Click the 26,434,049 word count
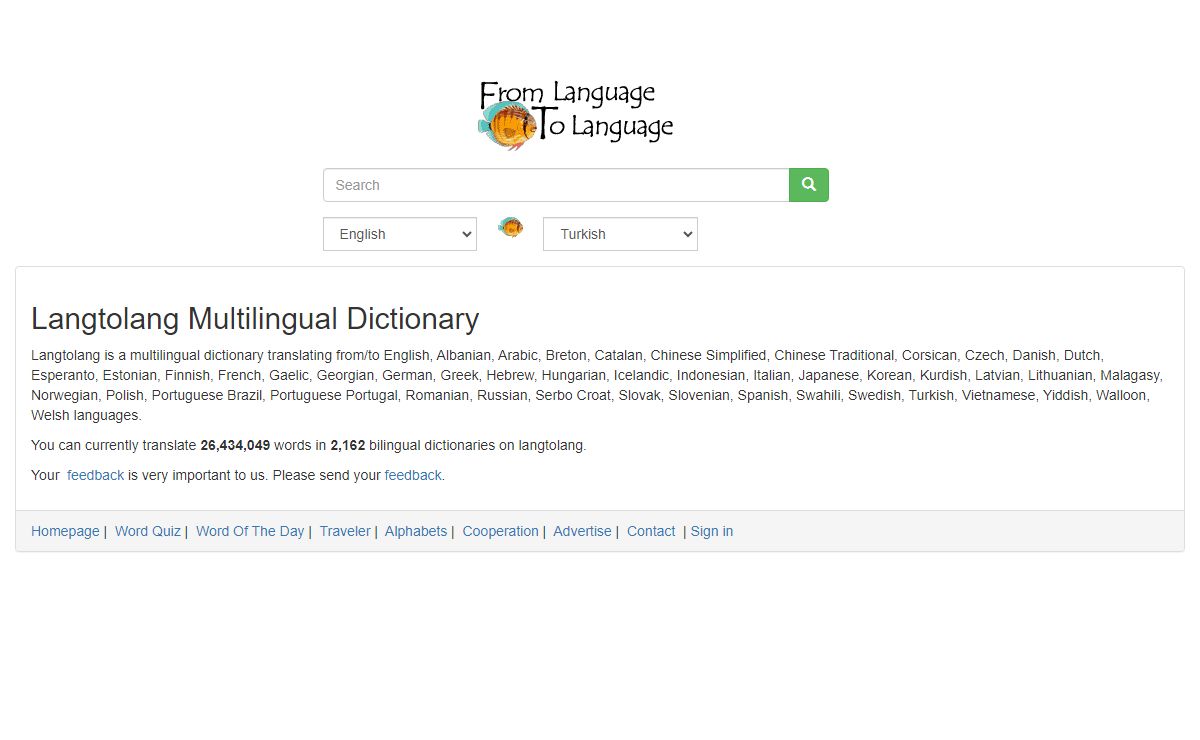This screenshot has height=740, width=1200. (235, 445)
